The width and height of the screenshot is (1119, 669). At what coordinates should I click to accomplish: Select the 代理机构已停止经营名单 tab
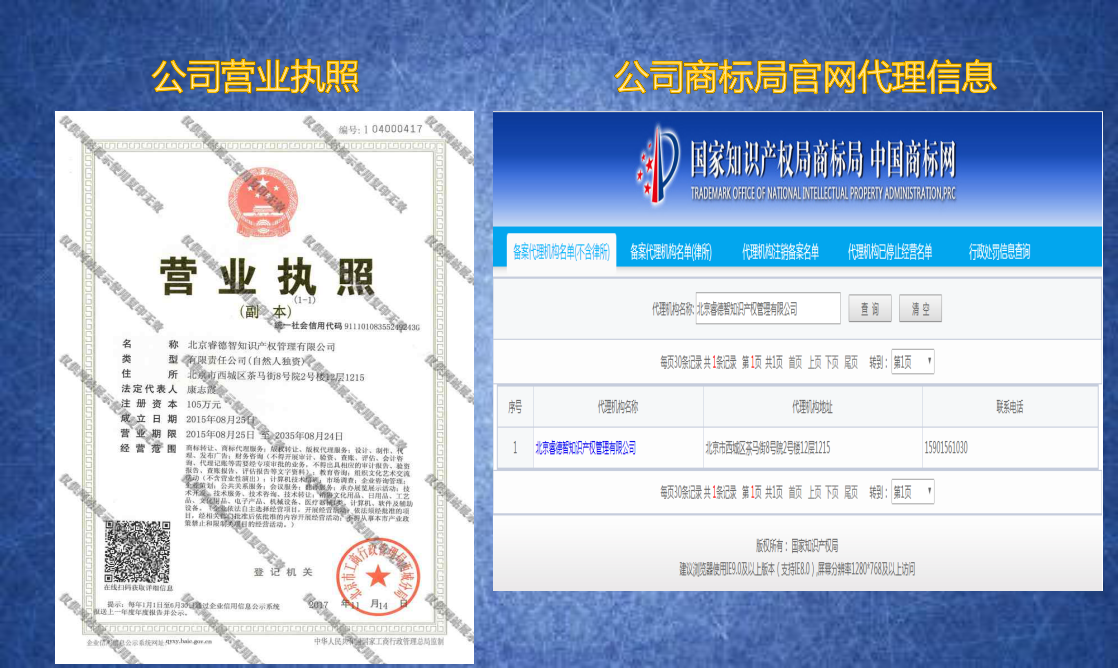[889, 251]
